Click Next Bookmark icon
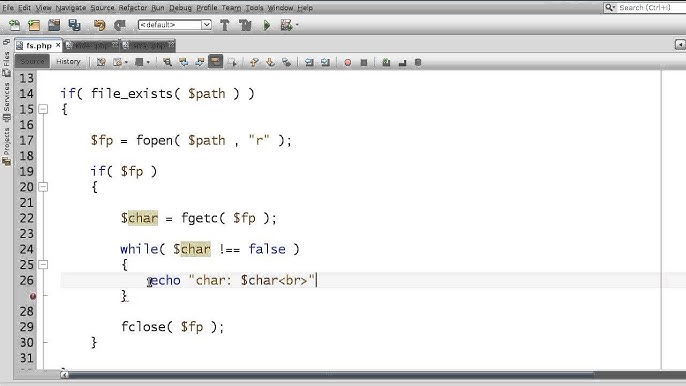686x386 pixels. (x=270, y=63)
